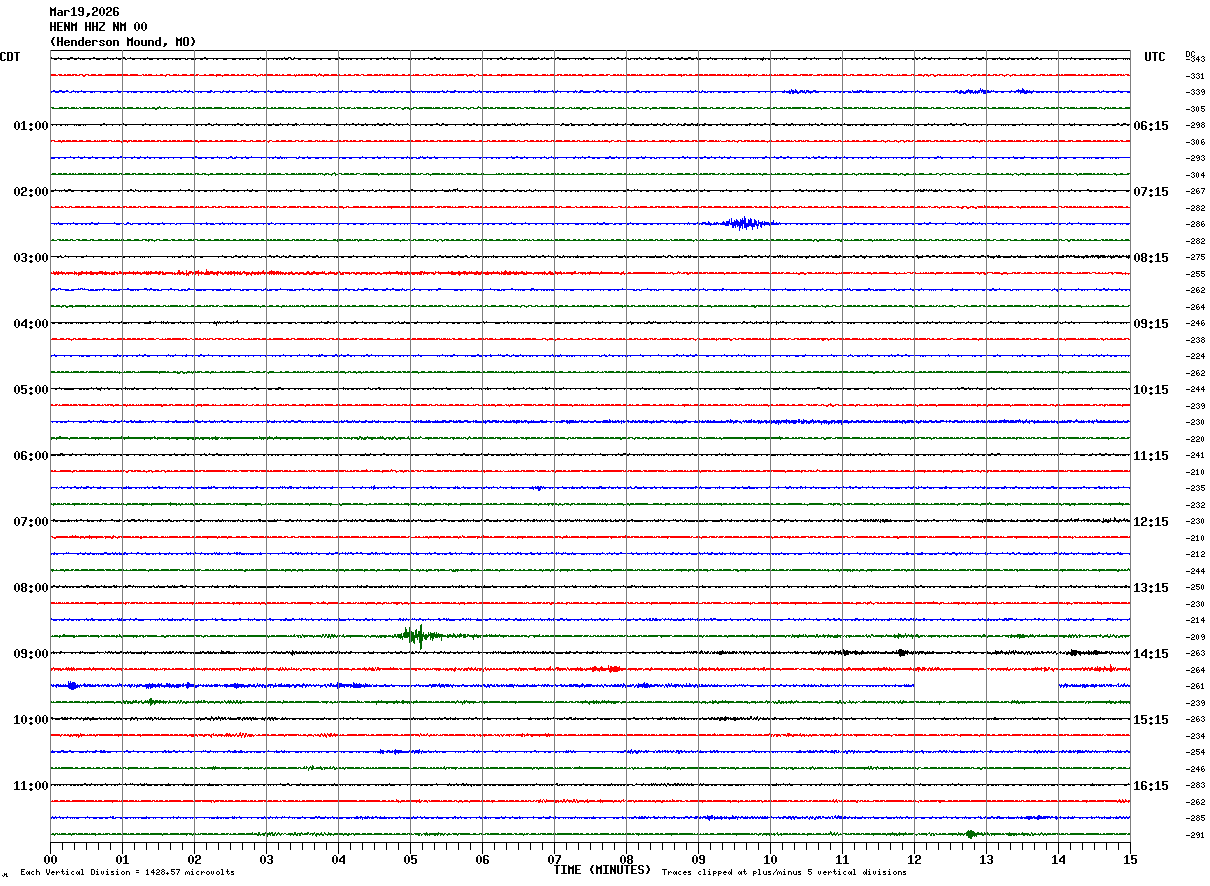Select the 09:00 CDT time label
This screenshot has height=886, width=1210.
(x=30, y=654)
